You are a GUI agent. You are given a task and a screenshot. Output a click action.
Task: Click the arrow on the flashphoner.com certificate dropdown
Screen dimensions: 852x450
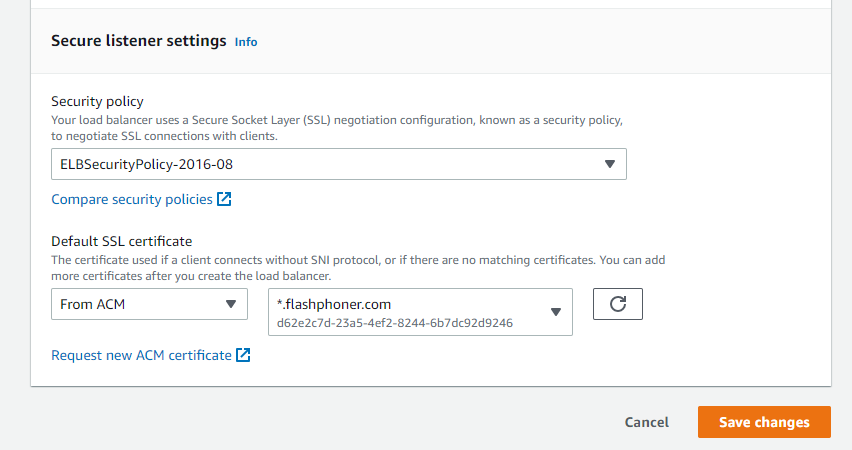tap(556, 312)
